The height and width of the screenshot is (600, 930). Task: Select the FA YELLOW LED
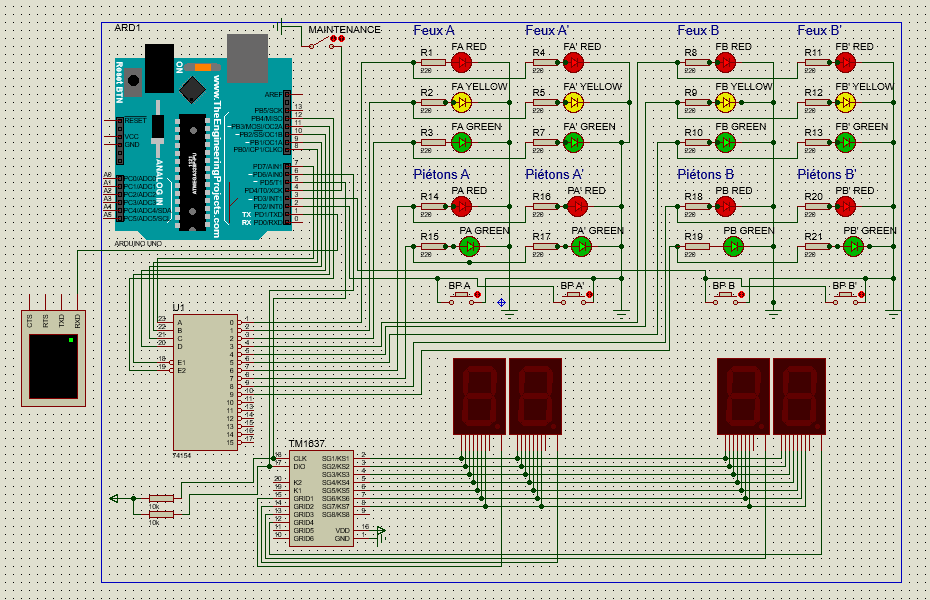[461, 103]
